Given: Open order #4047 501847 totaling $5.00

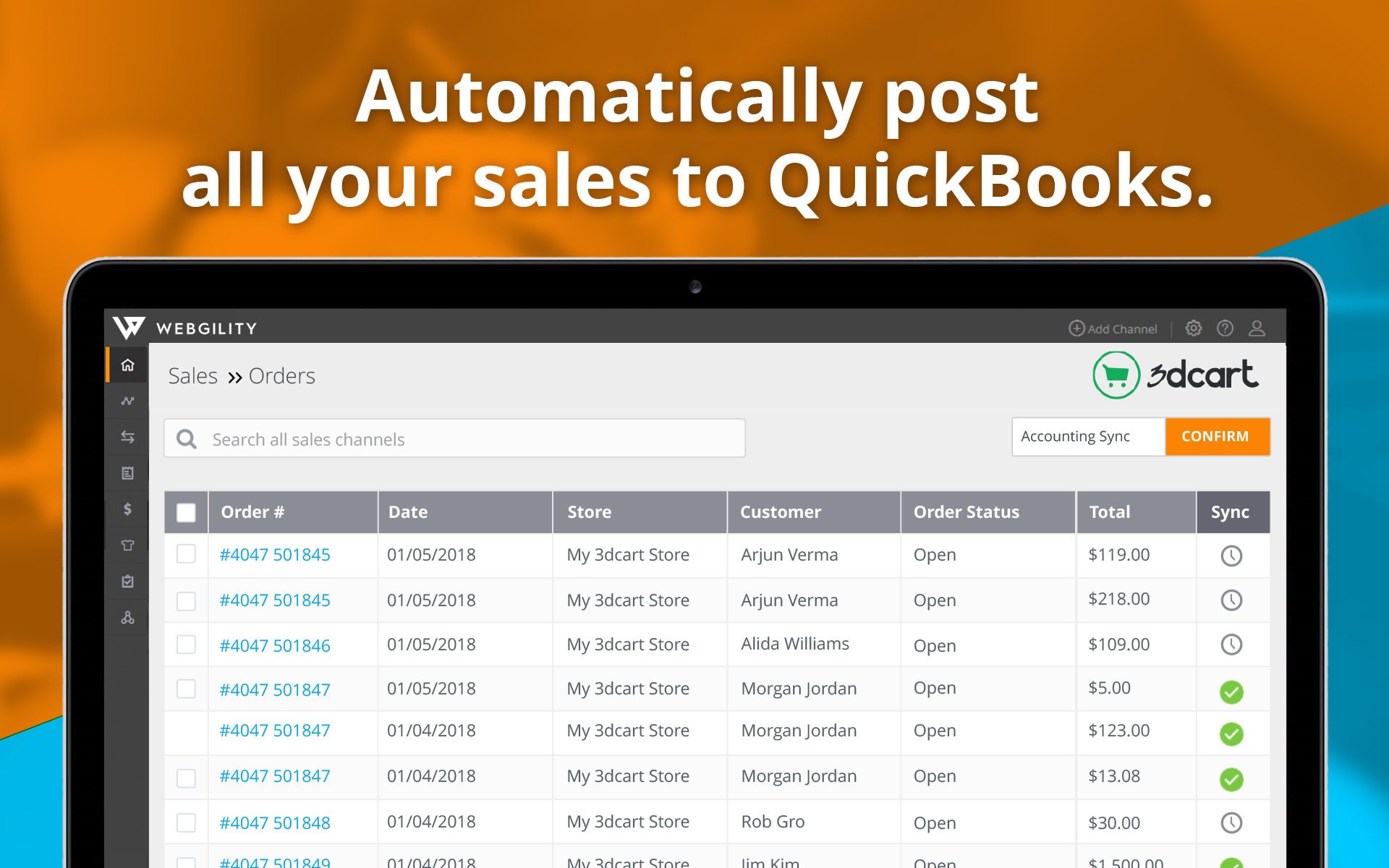Looking at the screenshot, I should pyautogui.click(x=275, y=690).
